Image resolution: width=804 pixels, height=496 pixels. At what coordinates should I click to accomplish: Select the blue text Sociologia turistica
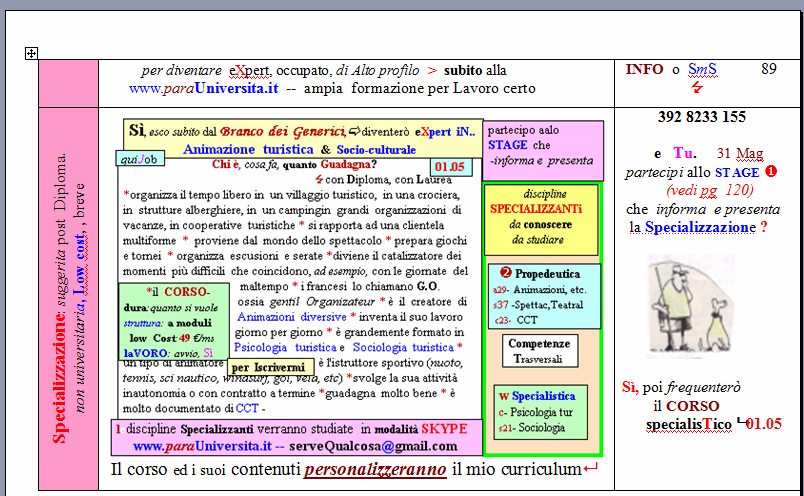point(403,347)
